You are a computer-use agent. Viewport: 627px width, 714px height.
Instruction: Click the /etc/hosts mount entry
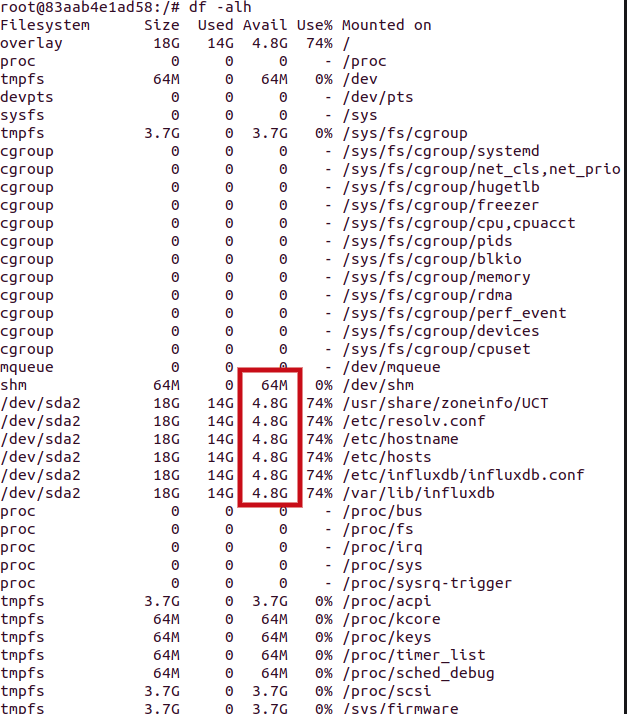click(387, 457)
